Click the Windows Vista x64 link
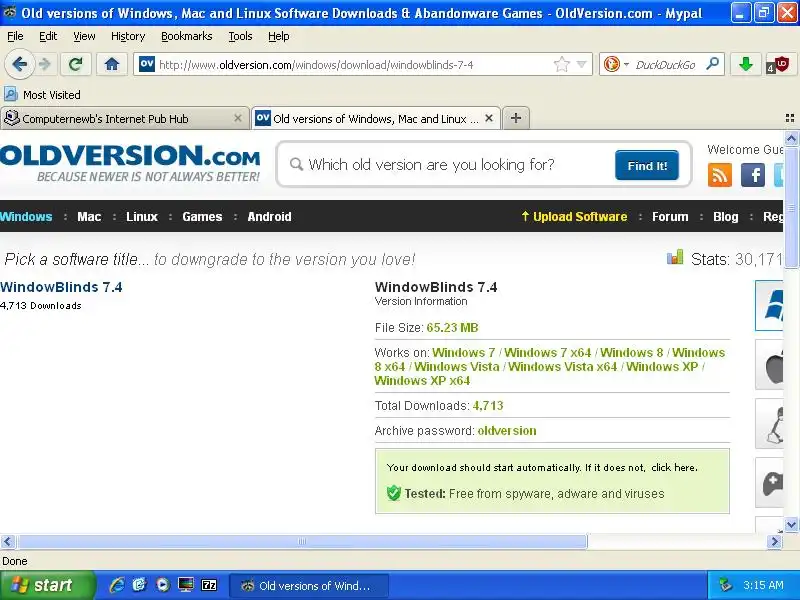Viewport: 800px width, 600px height. (562, 366)
